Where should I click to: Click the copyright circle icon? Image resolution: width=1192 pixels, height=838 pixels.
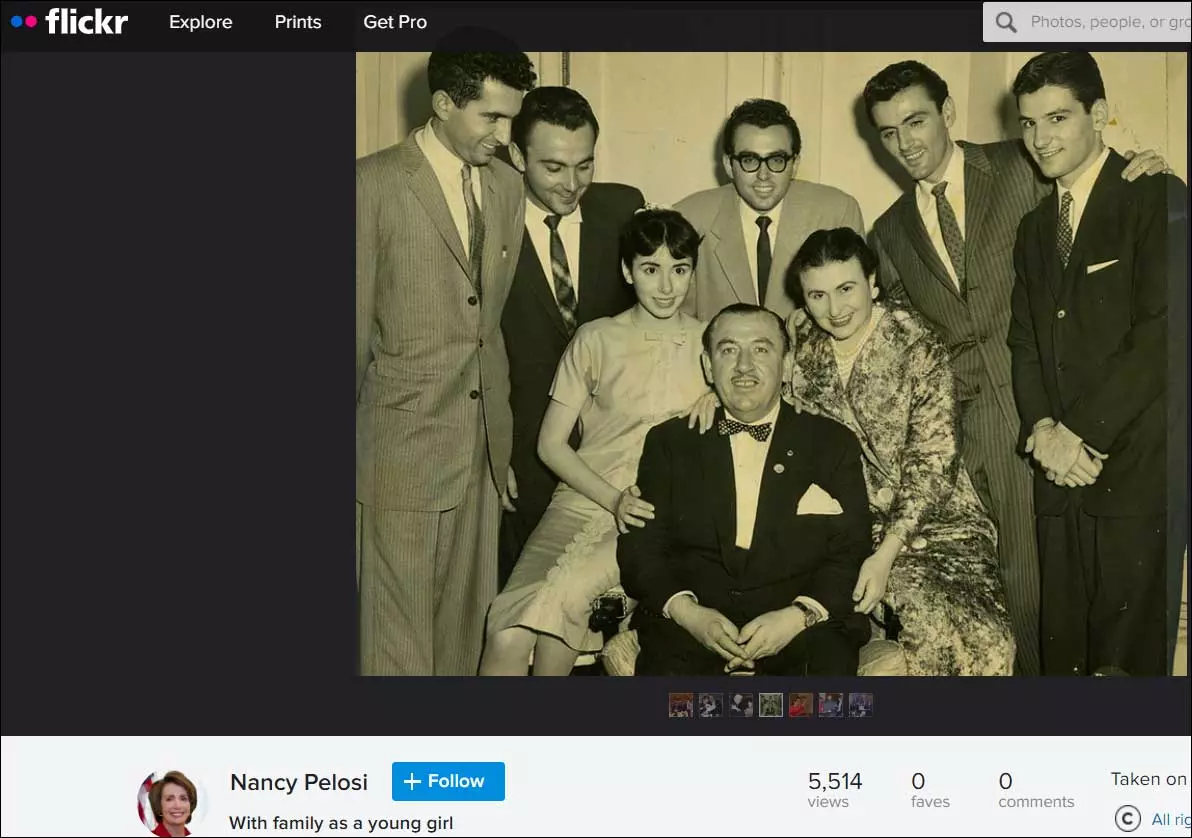coord(1127,818)
